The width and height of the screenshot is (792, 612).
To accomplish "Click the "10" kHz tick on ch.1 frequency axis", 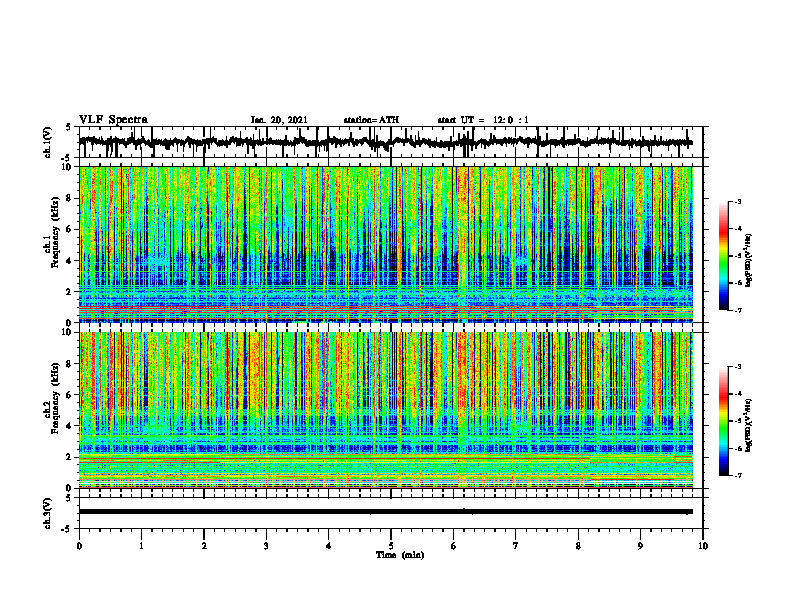I will click(x=67, y=167).
